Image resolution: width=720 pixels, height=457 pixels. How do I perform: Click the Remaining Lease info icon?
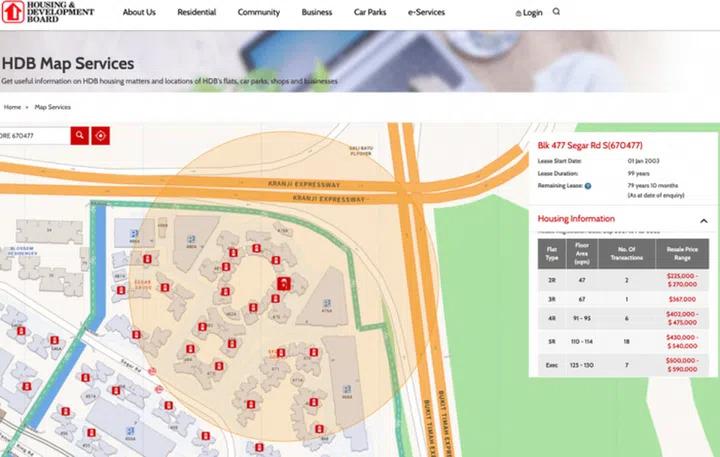tap(587, 186)
